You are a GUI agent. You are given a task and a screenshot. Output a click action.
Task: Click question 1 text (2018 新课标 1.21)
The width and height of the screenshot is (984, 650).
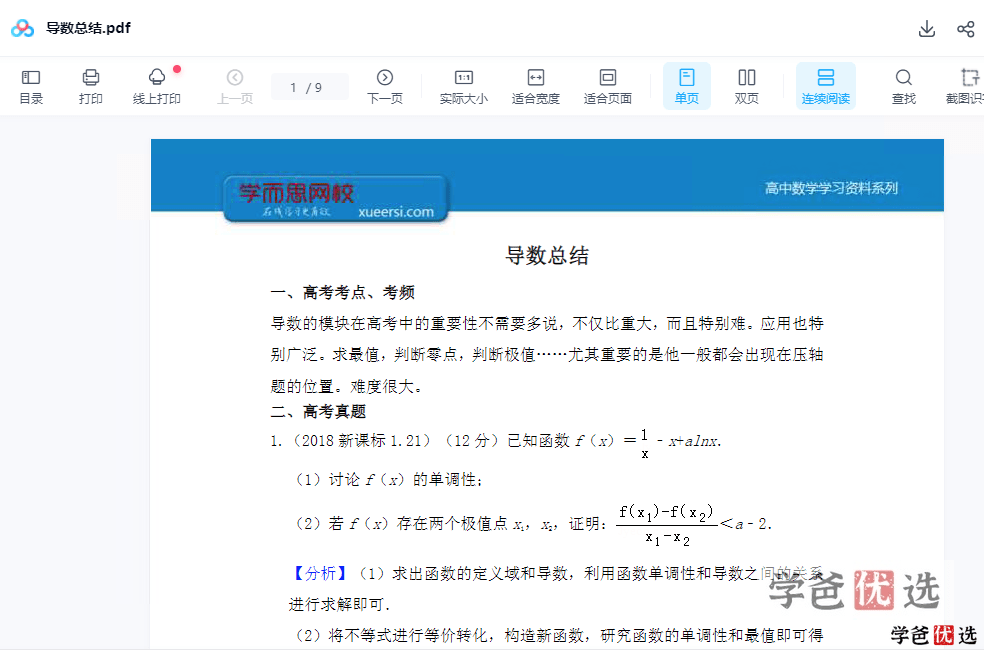tap(496, 441)
